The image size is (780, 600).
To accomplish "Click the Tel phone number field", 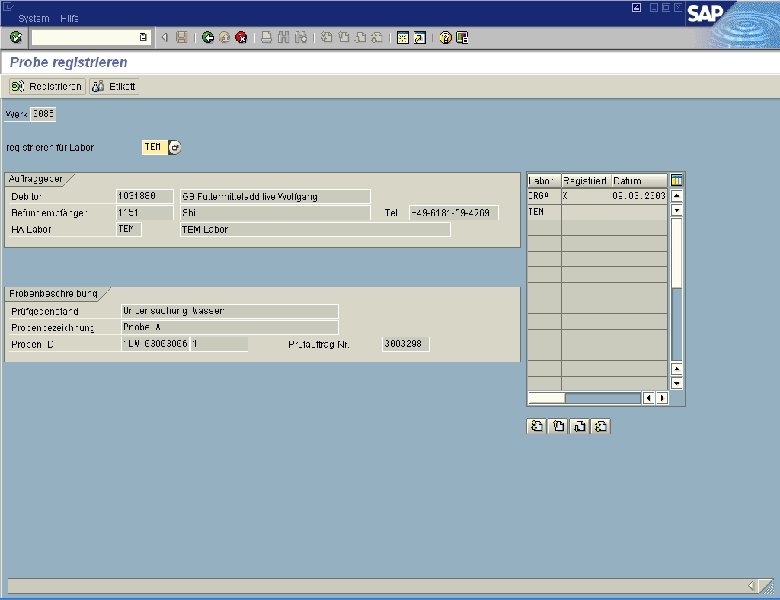I will coord(454,213).
